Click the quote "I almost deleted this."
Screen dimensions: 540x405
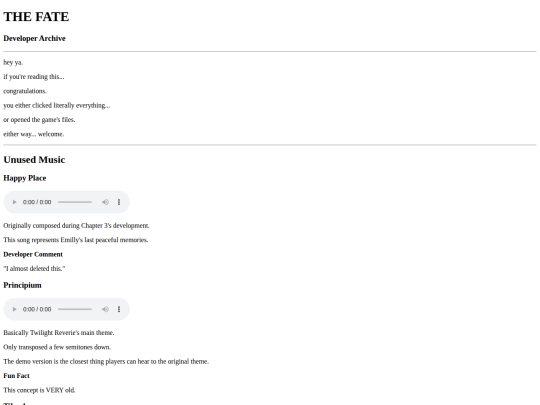(34, 268)
